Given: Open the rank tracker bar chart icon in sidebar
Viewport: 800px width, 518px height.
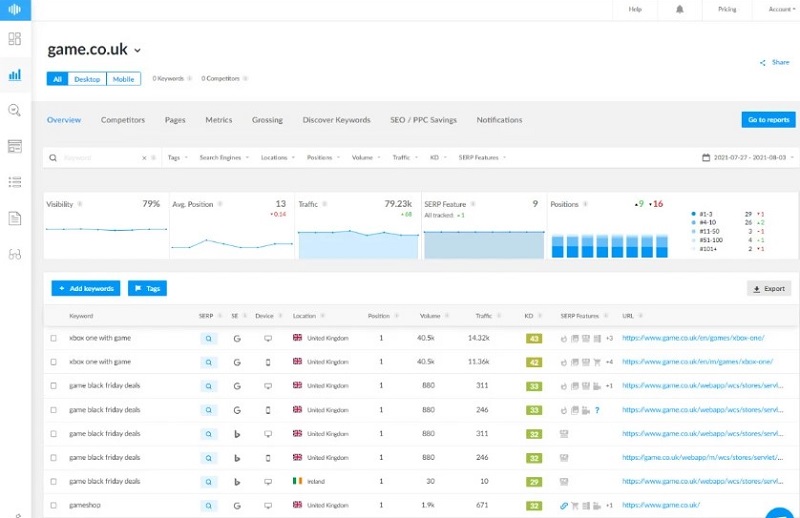Looking at the screenshot, I should pos(15,75).
